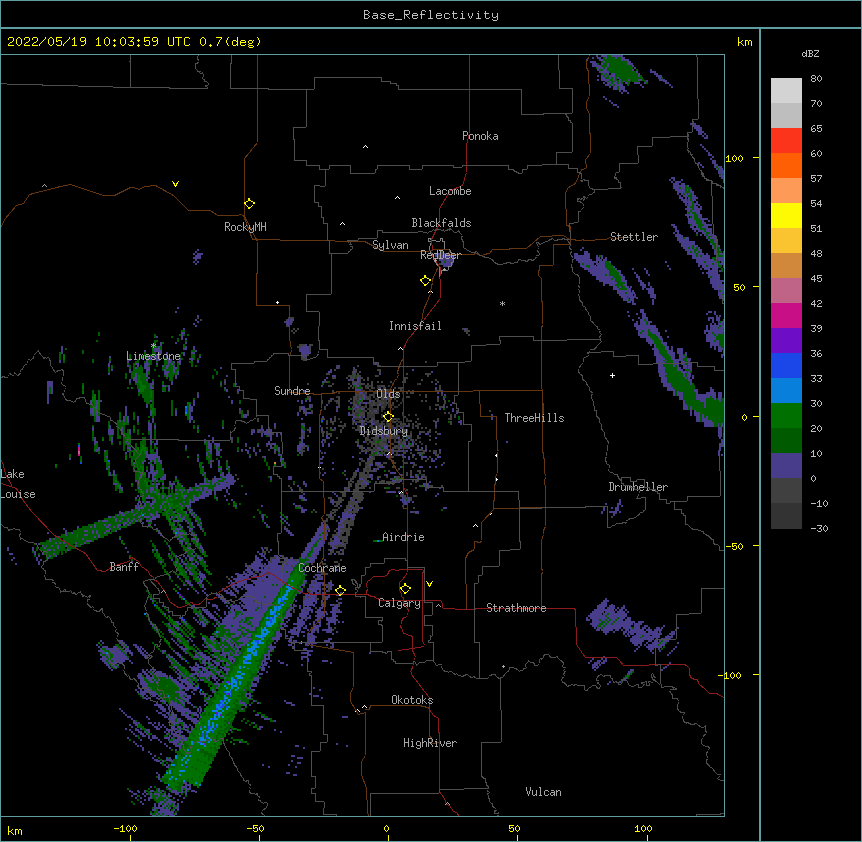Screen dimensions: 862x842
Task: Pick the magenta 39-42 dBZ legend swatch
Action: pos(786,315)
